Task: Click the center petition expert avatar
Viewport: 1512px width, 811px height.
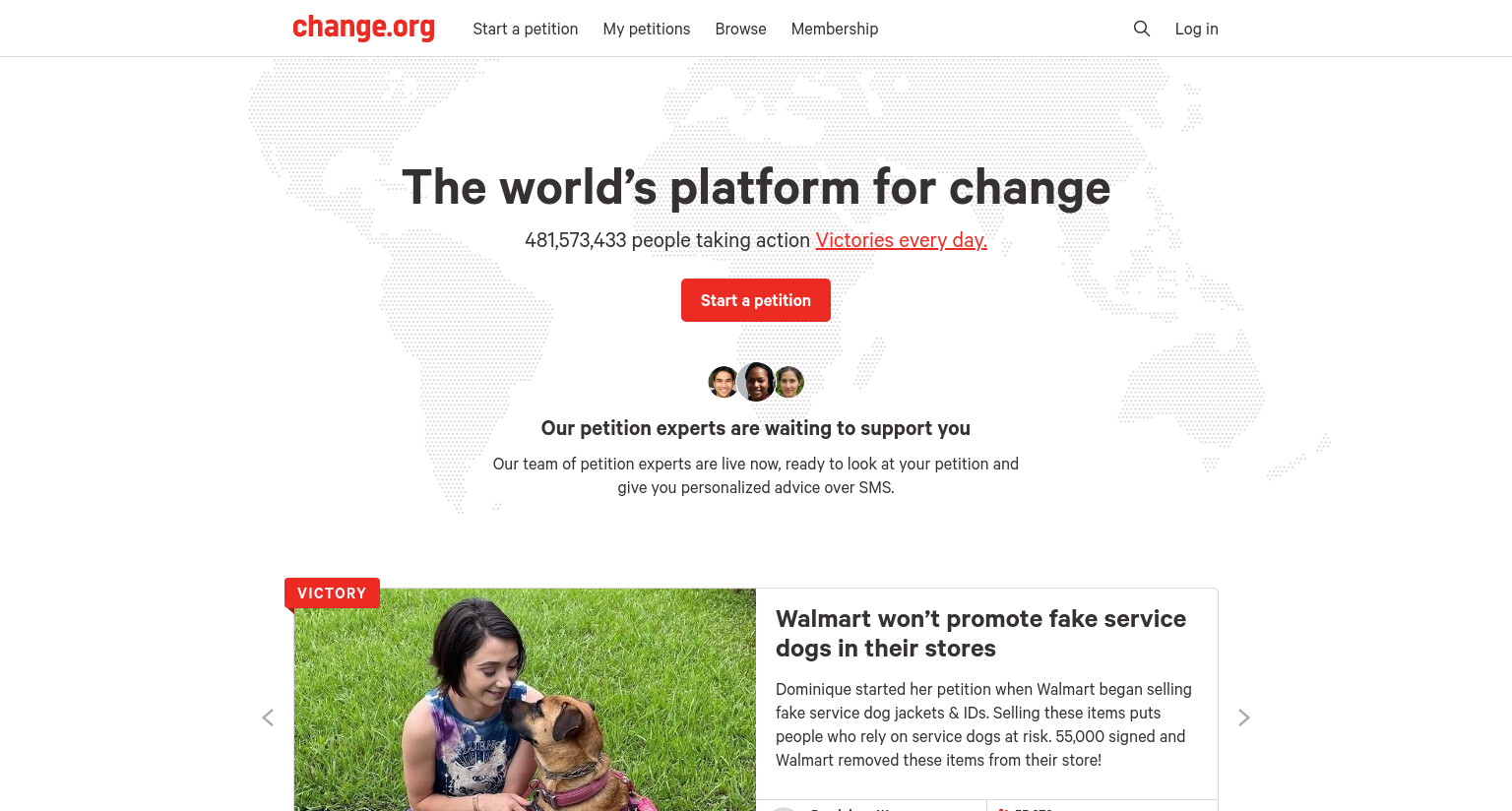Action: tap(756, 382)
